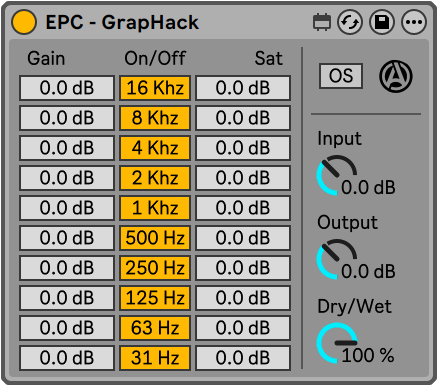The height and width of the screenshot is (386, 438).
Task: Click the Gain column header
Action: (46, 58)
